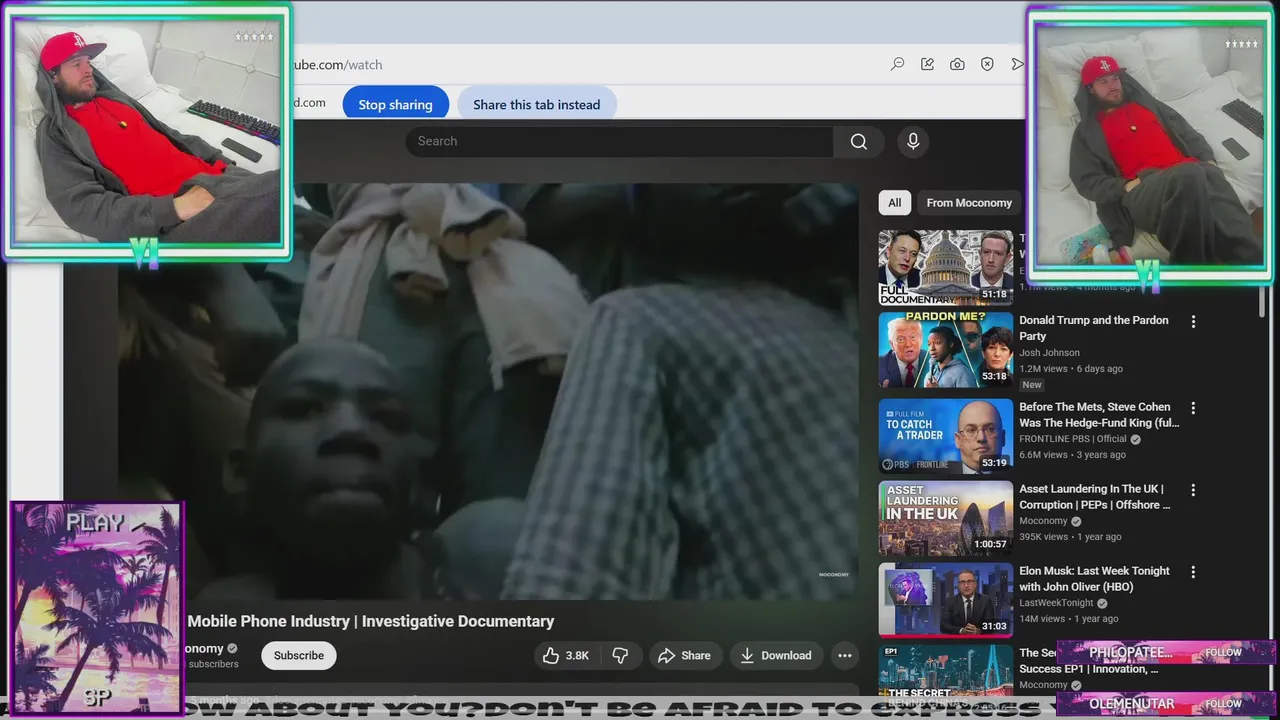
Task: Open Asset Laundering In The UK title link
Action: [x=1094, y=497]
